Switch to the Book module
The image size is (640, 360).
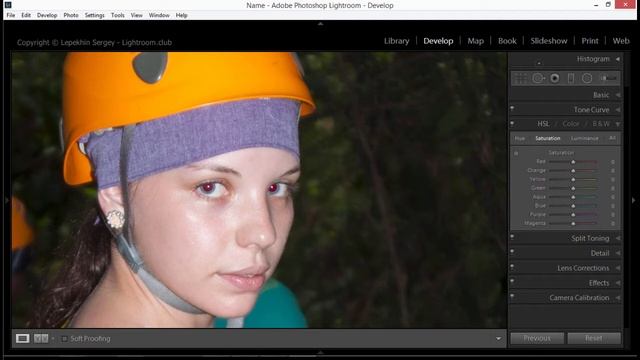click(507, 41)
